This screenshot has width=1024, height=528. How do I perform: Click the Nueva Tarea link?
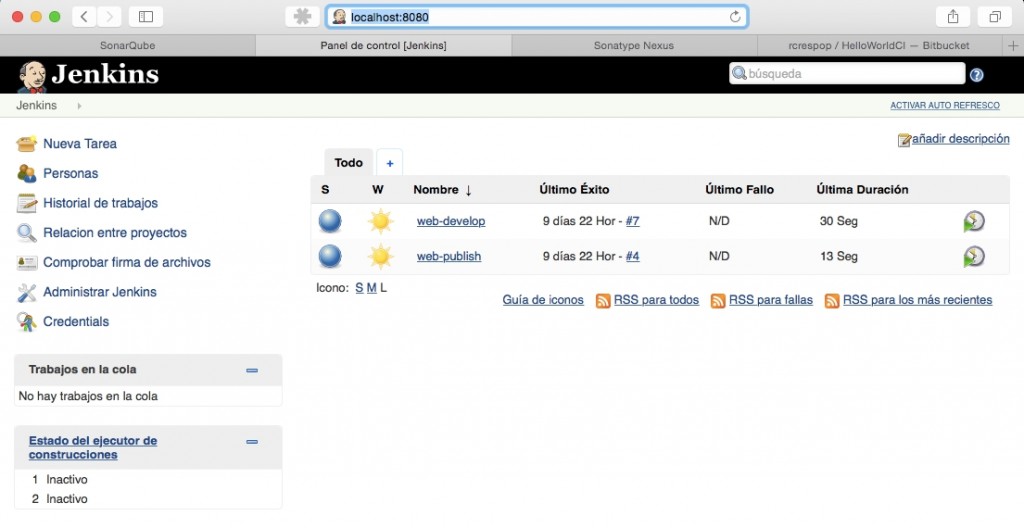[x=80, y=144]
